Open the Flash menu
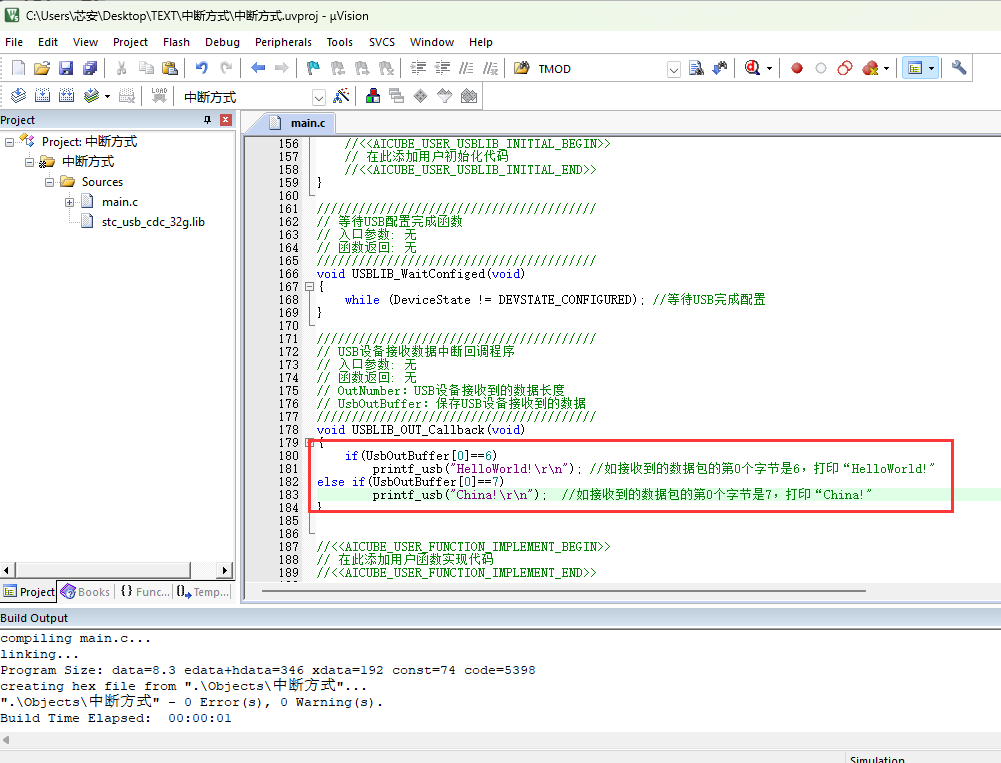Image resolution: width=1001 pixels, height=763 pixels. point(176,42)
